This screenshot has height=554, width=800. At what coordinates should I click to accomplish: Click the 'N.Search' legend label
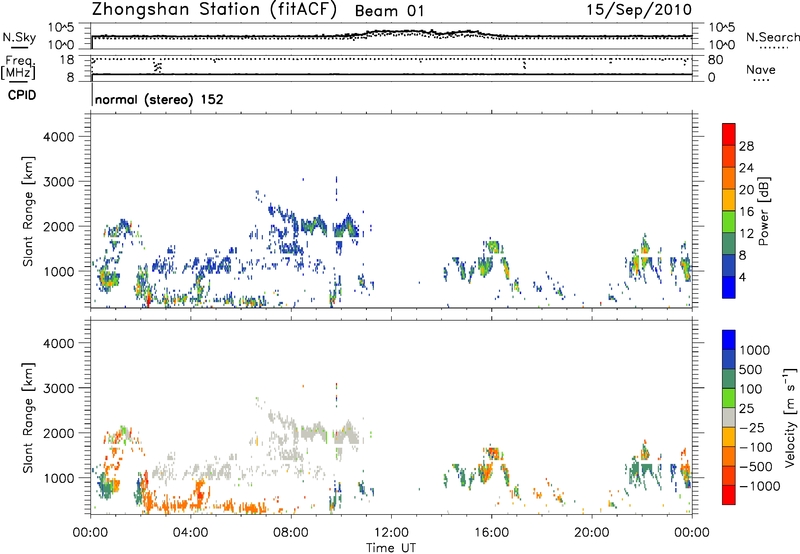tap(772, 37)
